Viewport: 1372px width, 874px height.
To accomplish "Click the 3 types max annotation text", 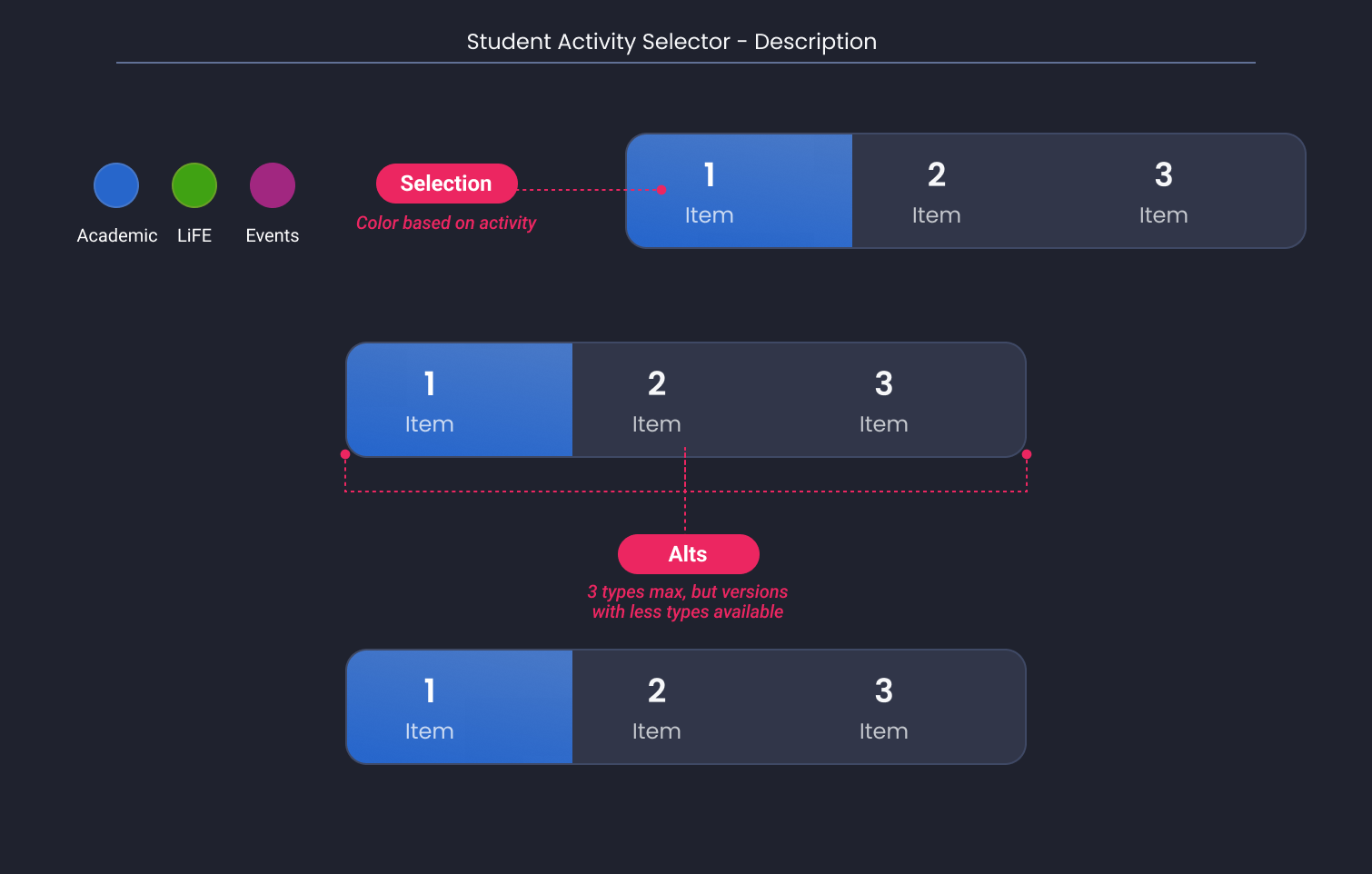I will point(688,601).
